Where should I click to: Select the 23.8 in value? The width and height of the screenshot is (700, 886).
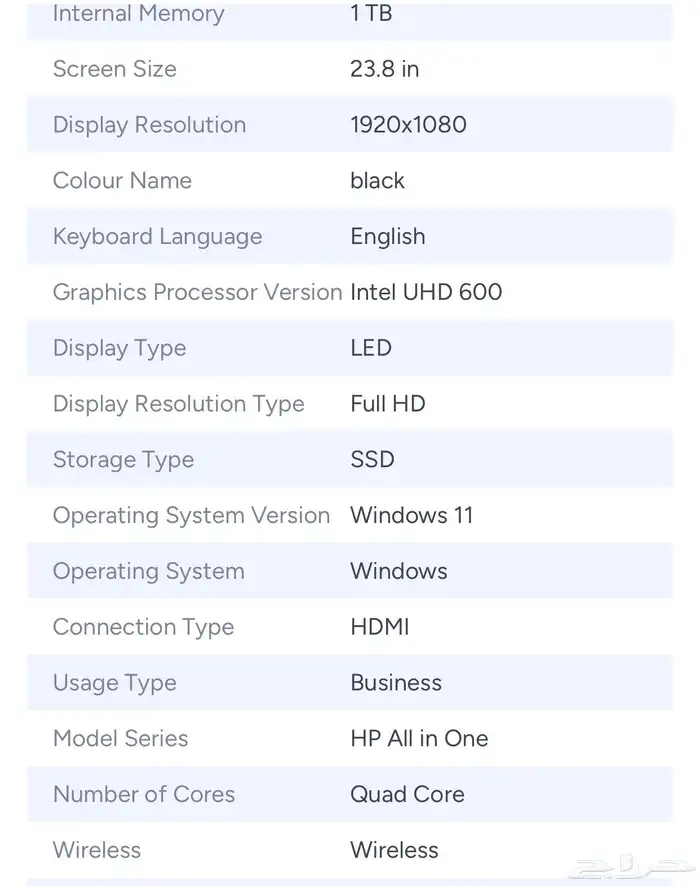pyautogui.click(x=384, y=69)
